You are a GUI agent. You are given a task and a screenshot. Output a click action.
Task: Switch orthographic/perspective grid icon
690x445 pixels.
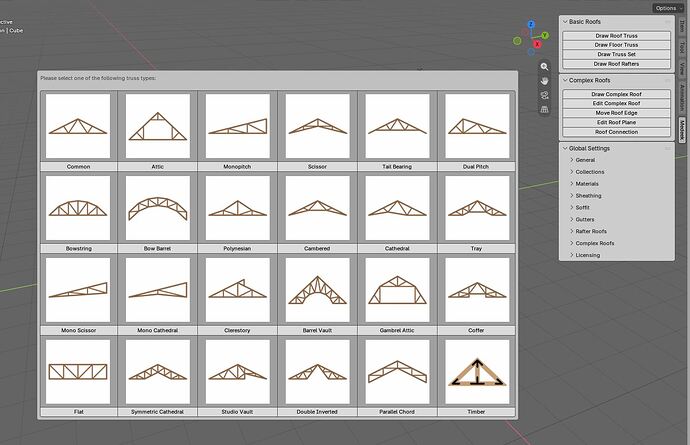pyautogui.click(x=544, y=109)
